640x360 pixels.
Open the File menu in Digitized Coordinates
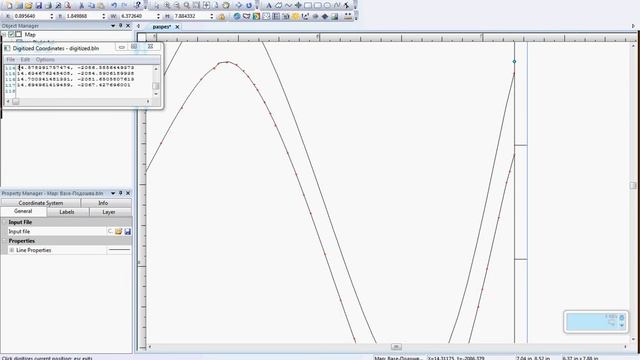coord(11,60)
